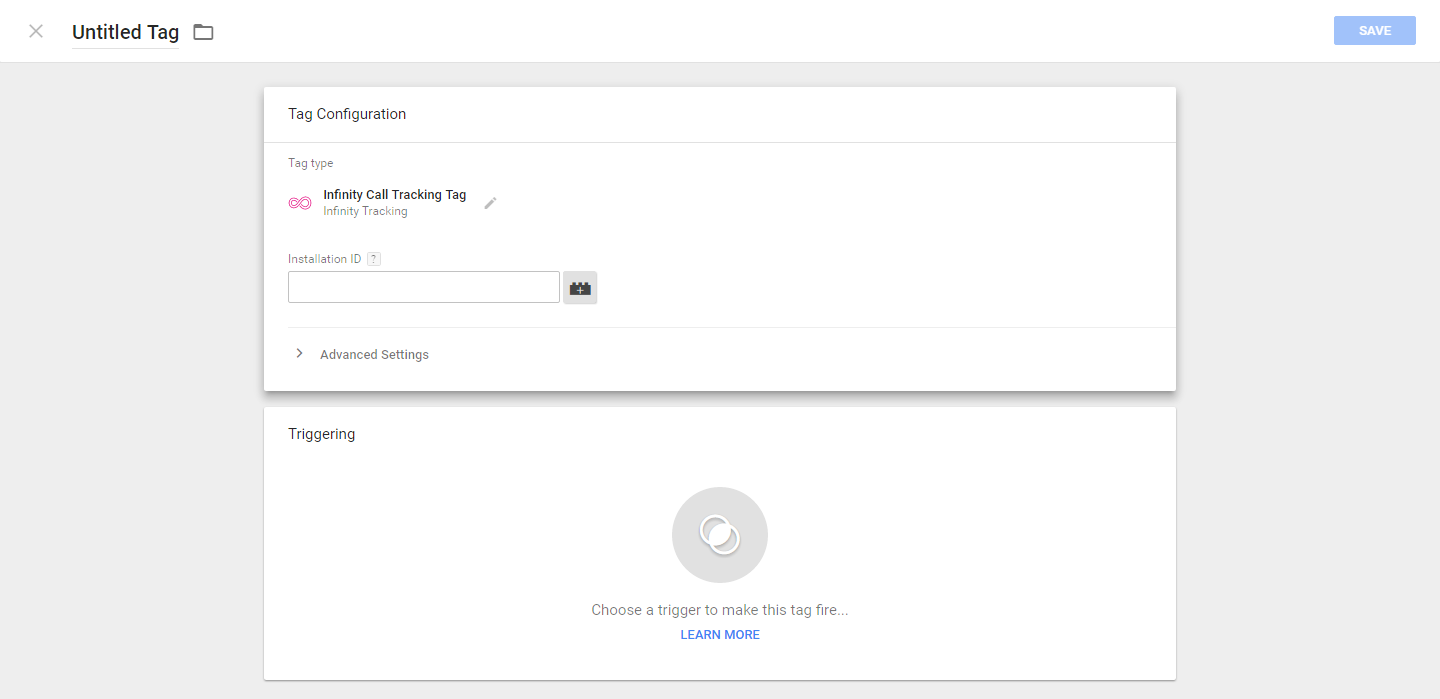Open the Installation ID help question mark
The width and height of the screenshot is (1440, 699).
pos(374,259)
